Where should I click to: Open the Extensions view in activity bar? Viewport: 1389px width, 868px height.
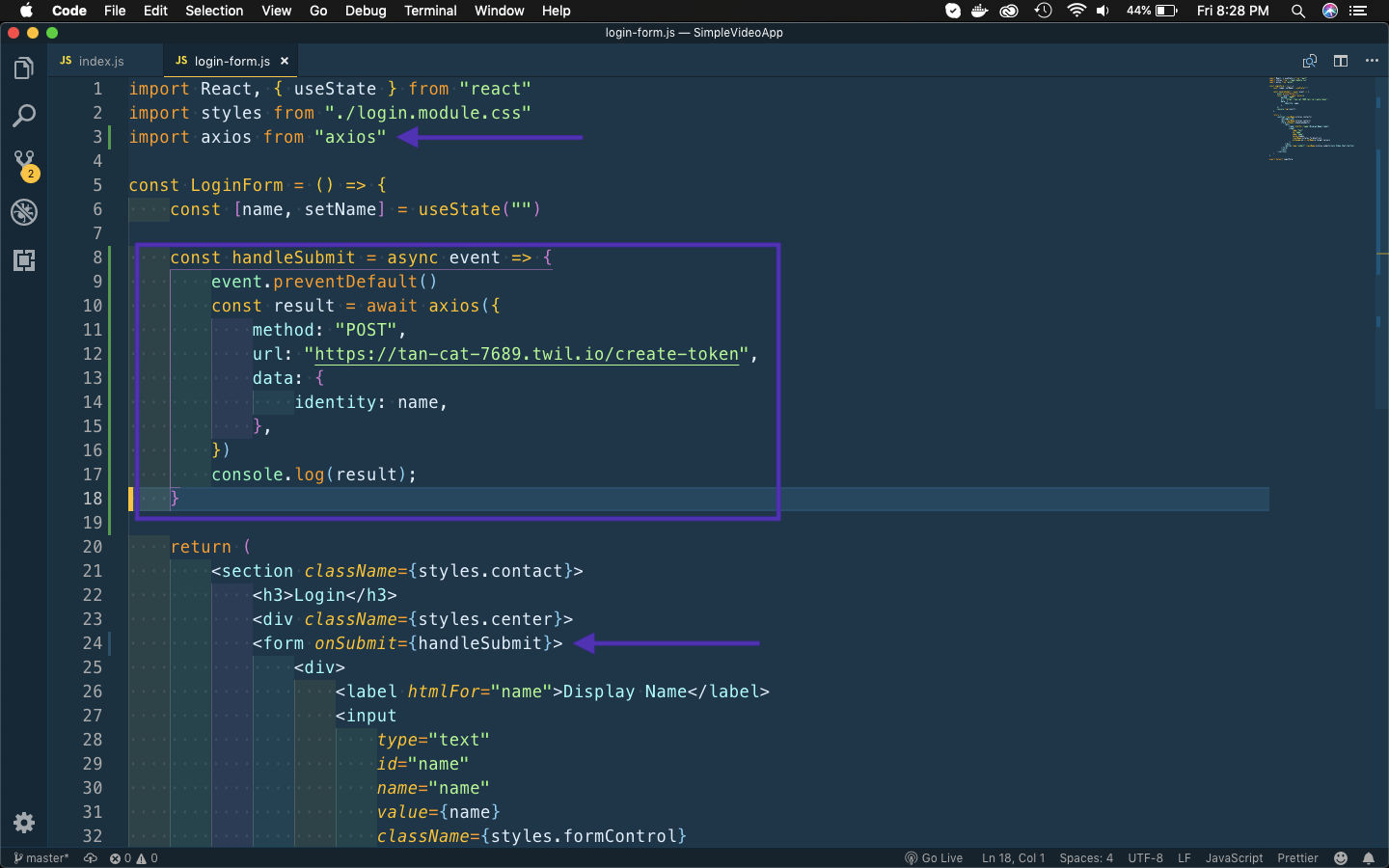click(24, 260)
